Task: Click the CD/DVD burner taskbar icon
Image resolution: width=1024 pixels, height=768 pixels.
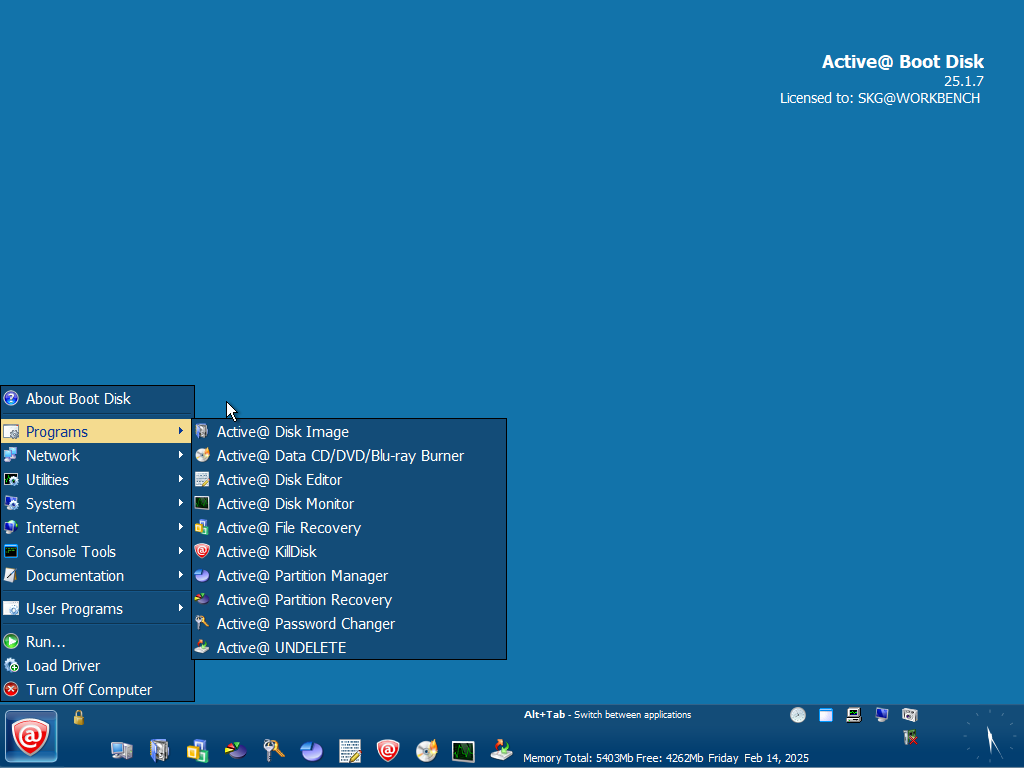Action: click(x=427, y=750)
